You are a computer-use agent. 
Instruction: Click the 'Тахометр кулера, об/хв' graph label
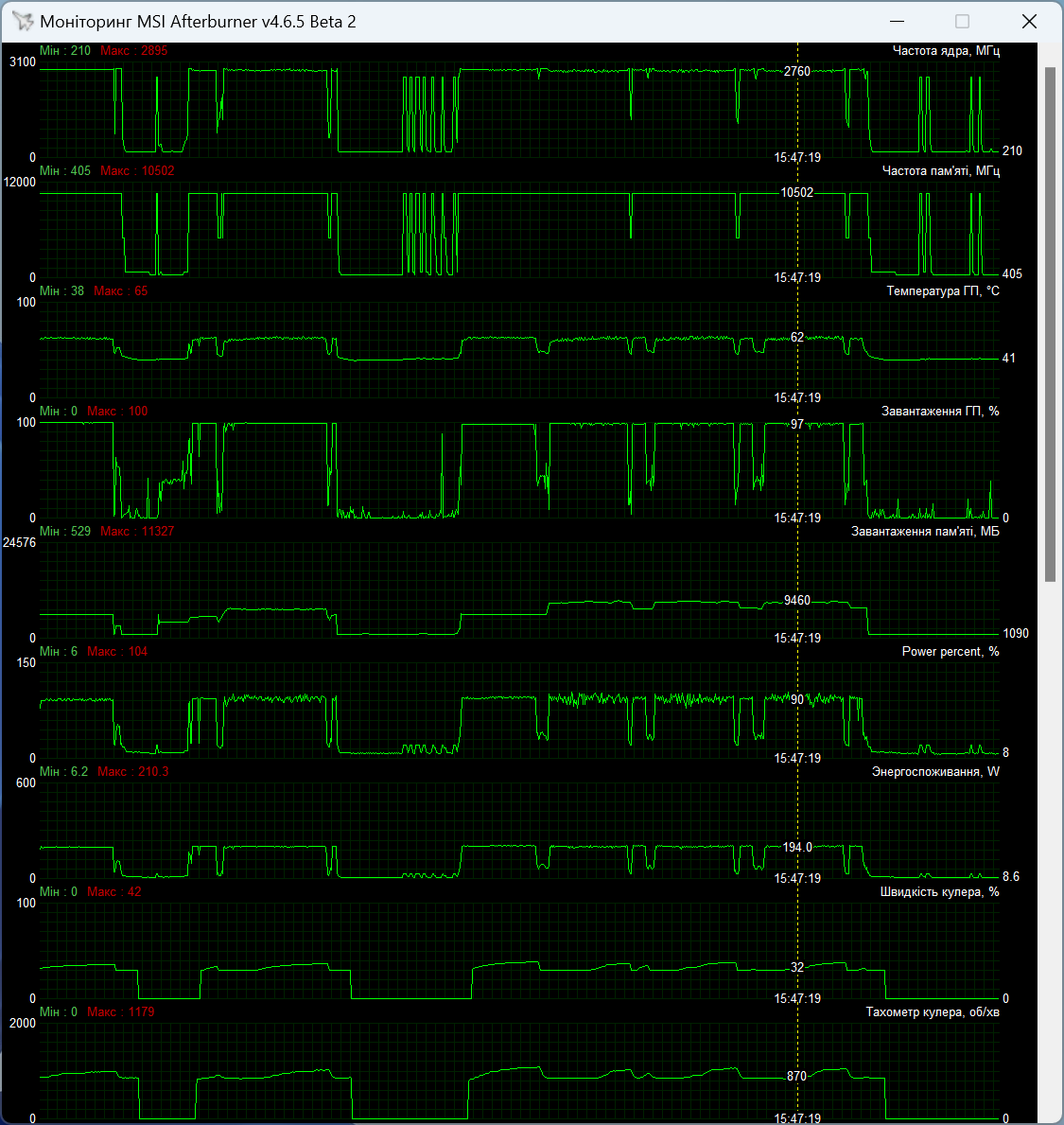pos(933,1012)
